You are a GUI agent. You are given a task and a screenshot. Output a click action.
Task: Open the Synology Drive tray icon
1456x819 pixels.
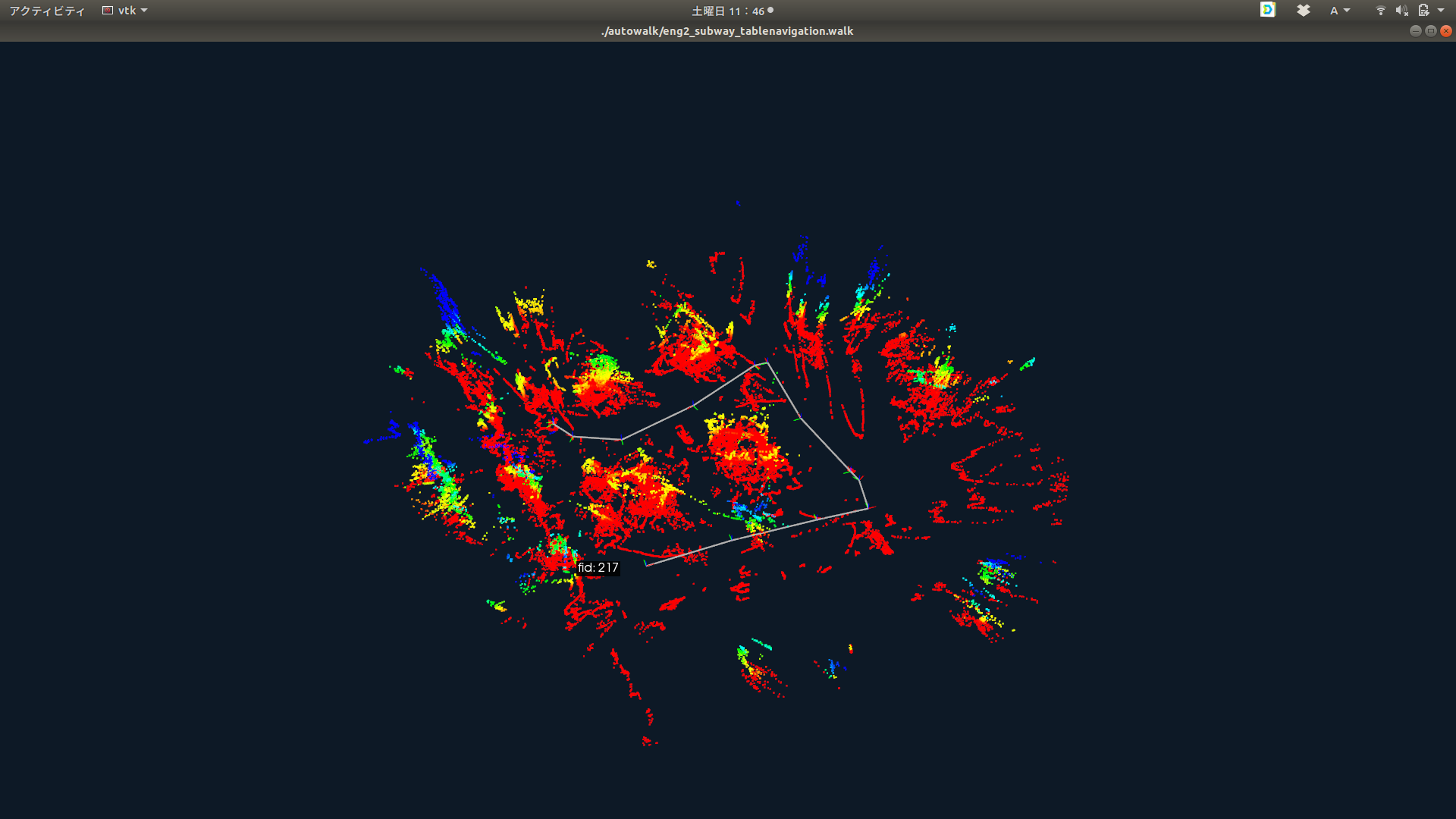coord(1268,10)
